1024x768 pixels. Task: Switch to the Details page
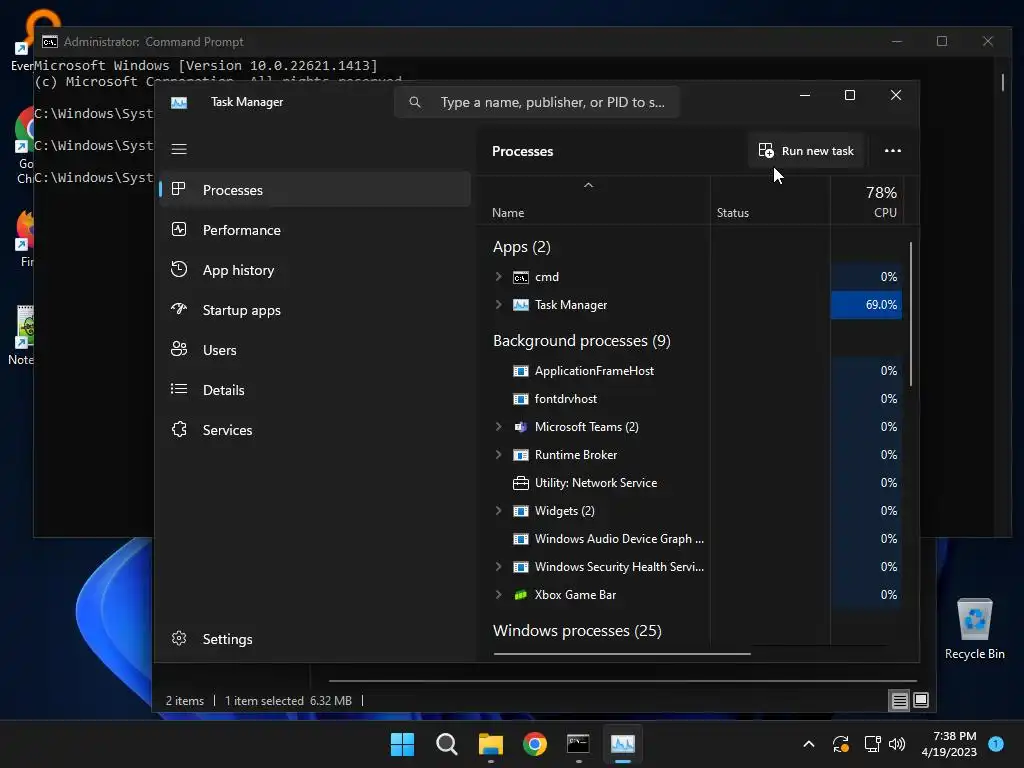click(315, 390)
